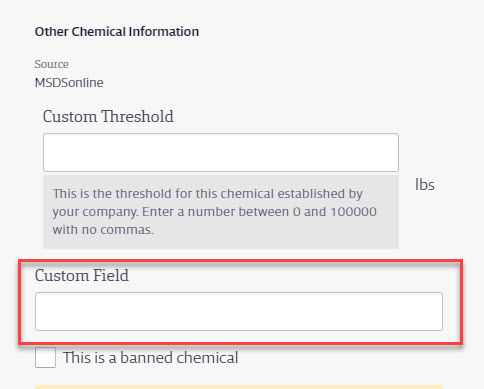The image size is (484, 389).
Task: Focus the Custom Field input box
Action: pos(239,312)
